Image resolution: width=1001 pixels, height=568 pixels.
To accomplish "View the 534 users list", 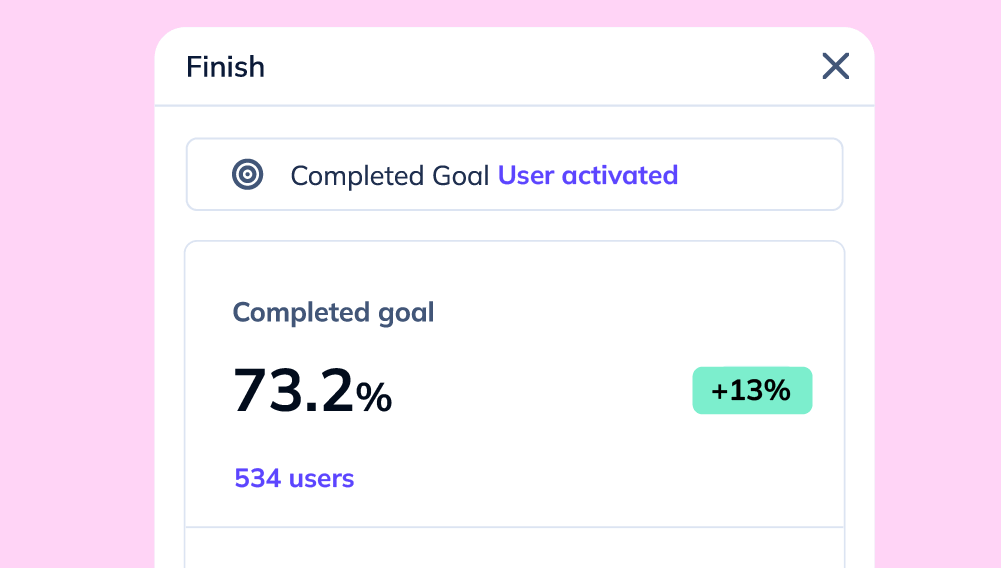I will [294, 478].
